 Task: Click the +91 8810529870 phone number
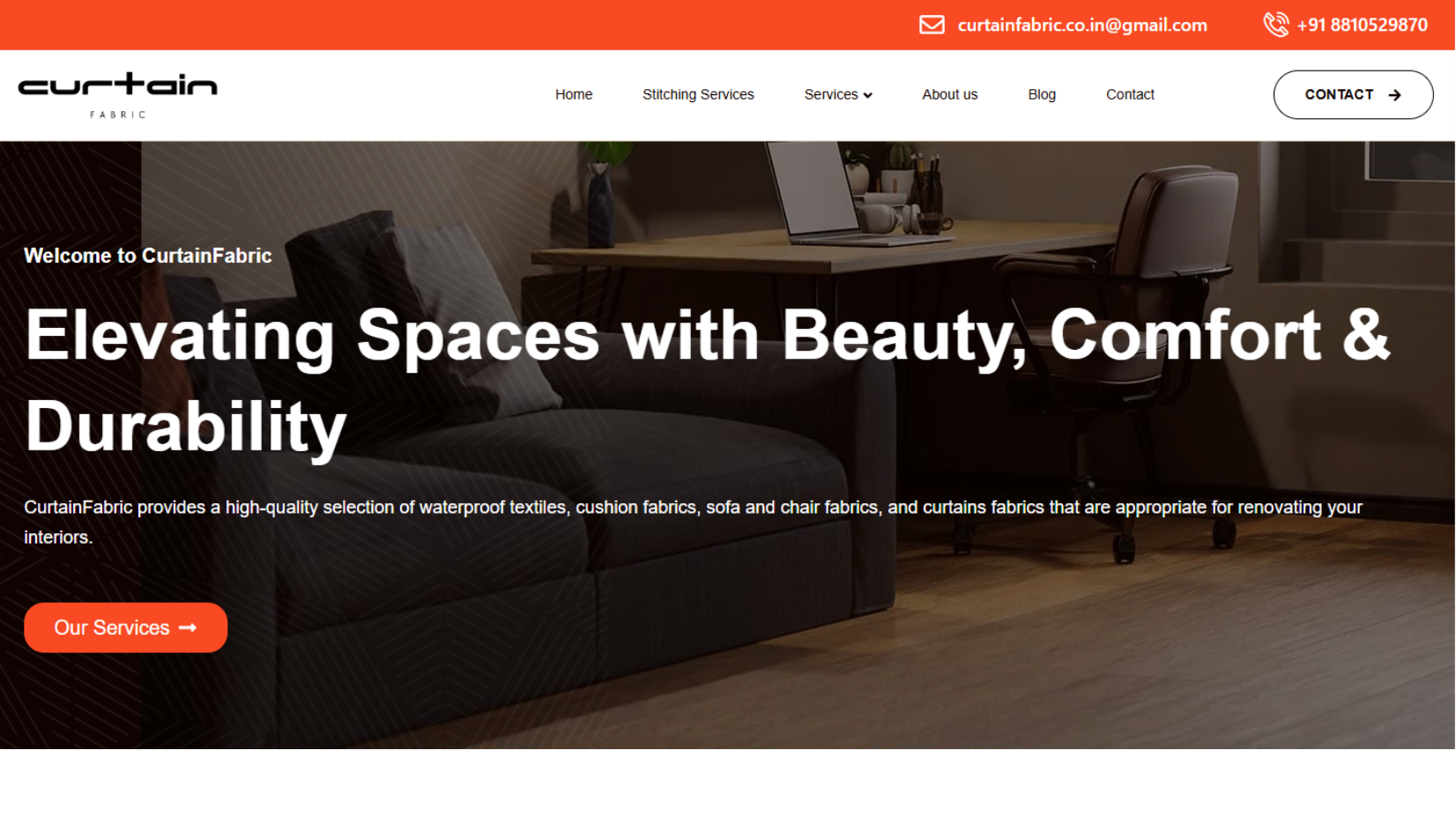[1362, 25]
